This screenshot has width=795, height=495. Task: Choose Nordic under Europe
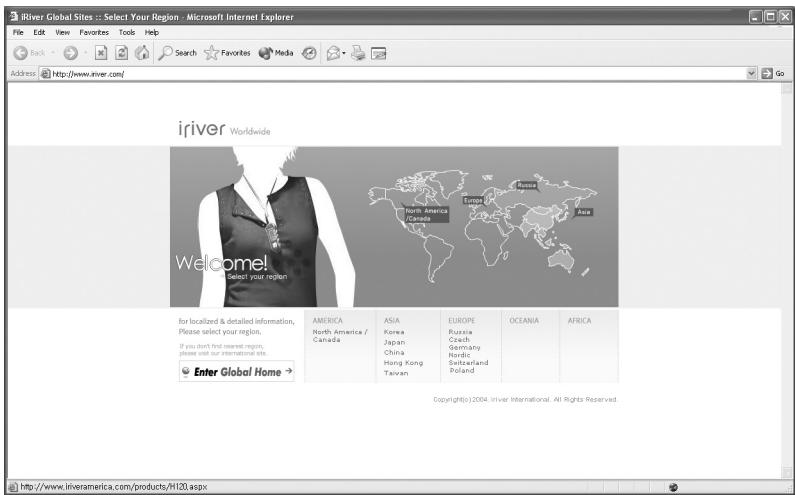tap(459, 355)
